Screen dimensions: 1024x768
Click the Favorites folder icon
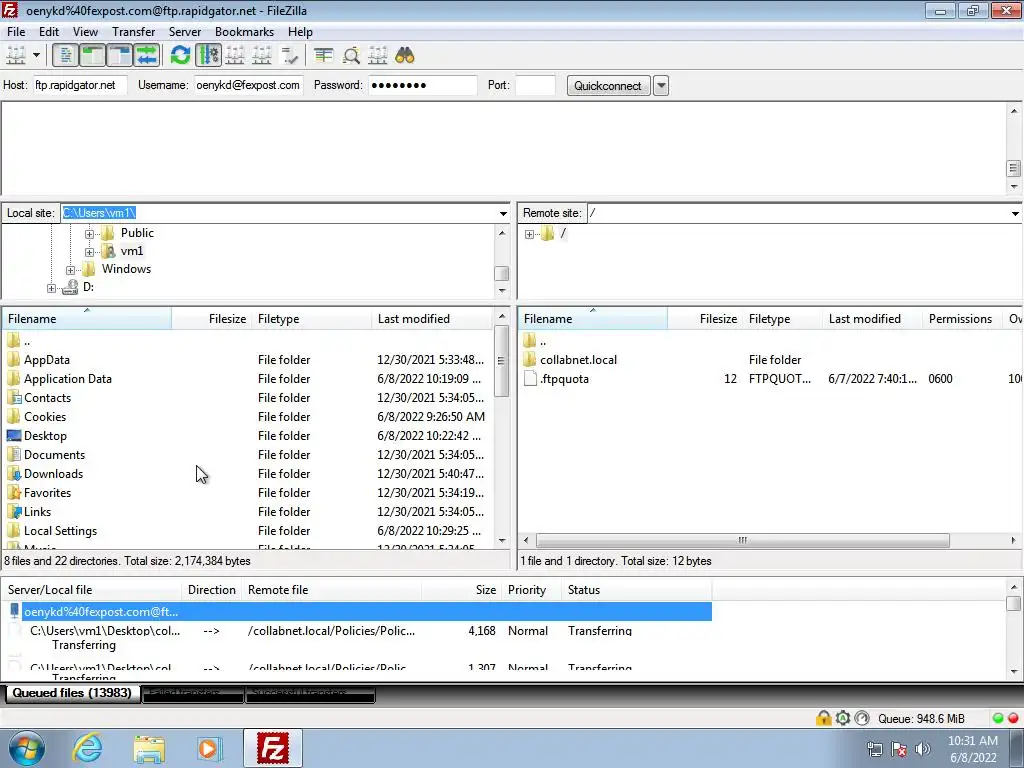coord(14,492)
